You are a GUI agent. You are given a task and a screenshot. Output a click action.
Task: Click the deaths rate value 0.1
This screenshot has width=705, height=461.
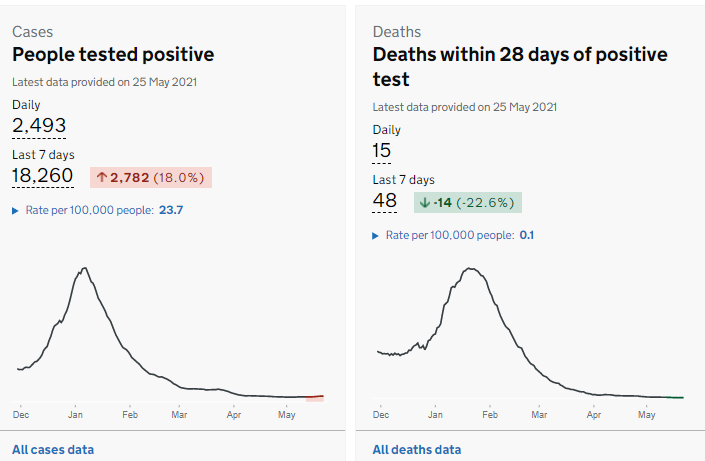(x=527, y=235)
